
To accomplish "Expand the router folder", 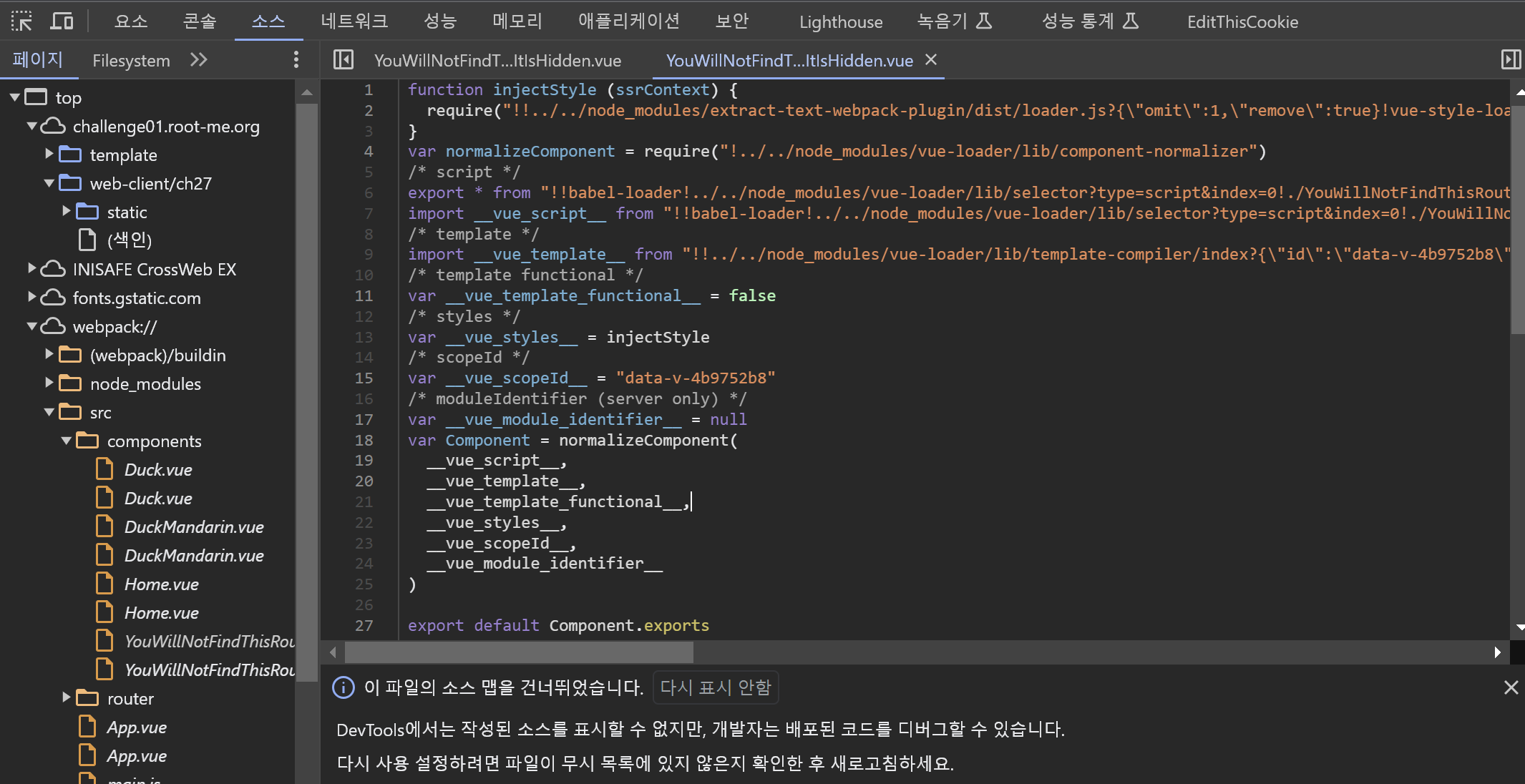I will (x=67, y=697).
